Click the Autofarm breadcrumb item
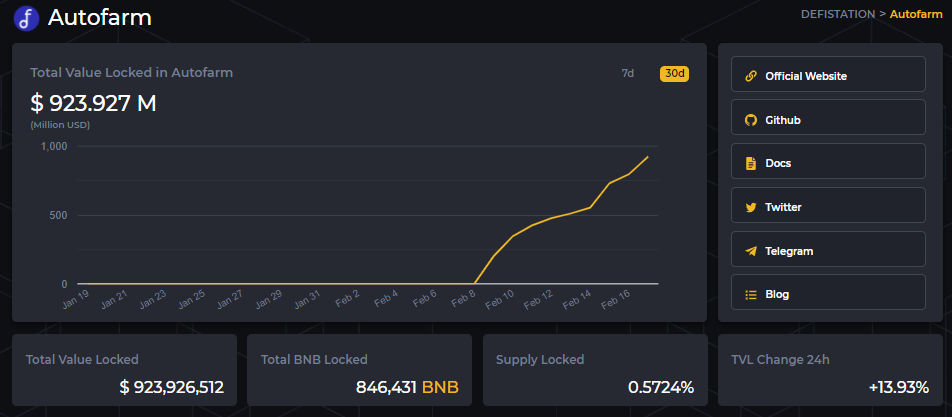The image size is (952, 417). coord(916,14)
